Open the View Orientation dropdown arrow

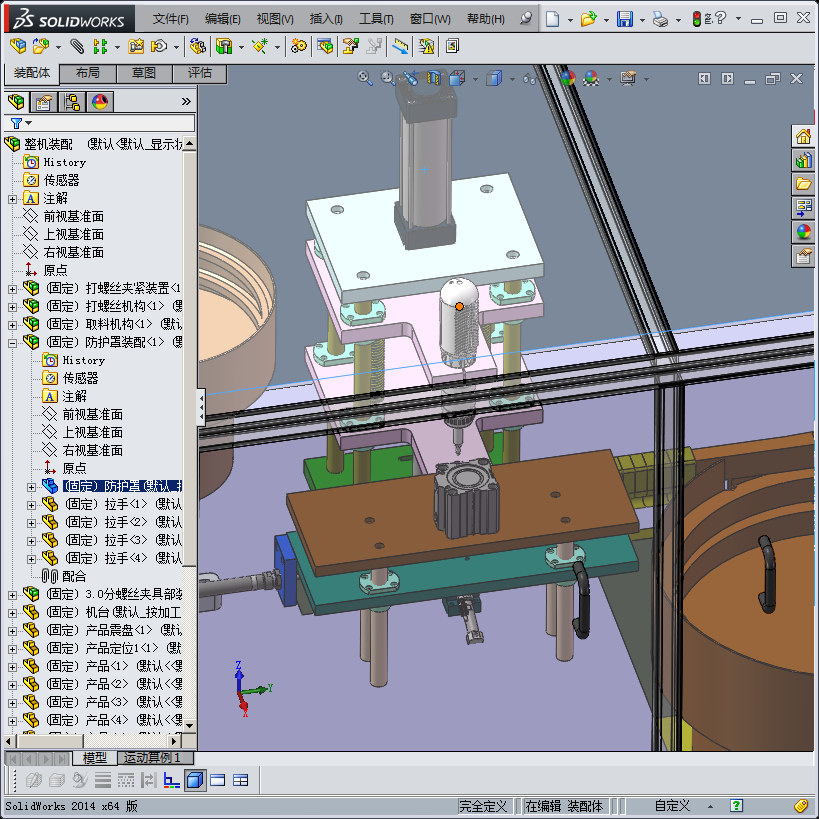pyautogui.click(x=475, y=79)
